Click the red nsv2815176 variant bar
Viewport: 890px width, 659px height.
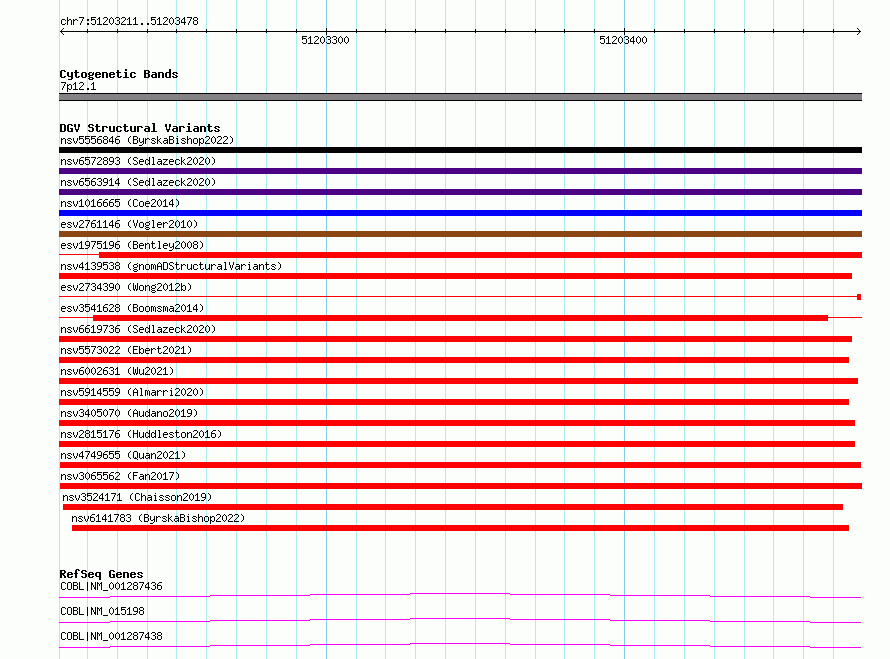pos(457,444)
